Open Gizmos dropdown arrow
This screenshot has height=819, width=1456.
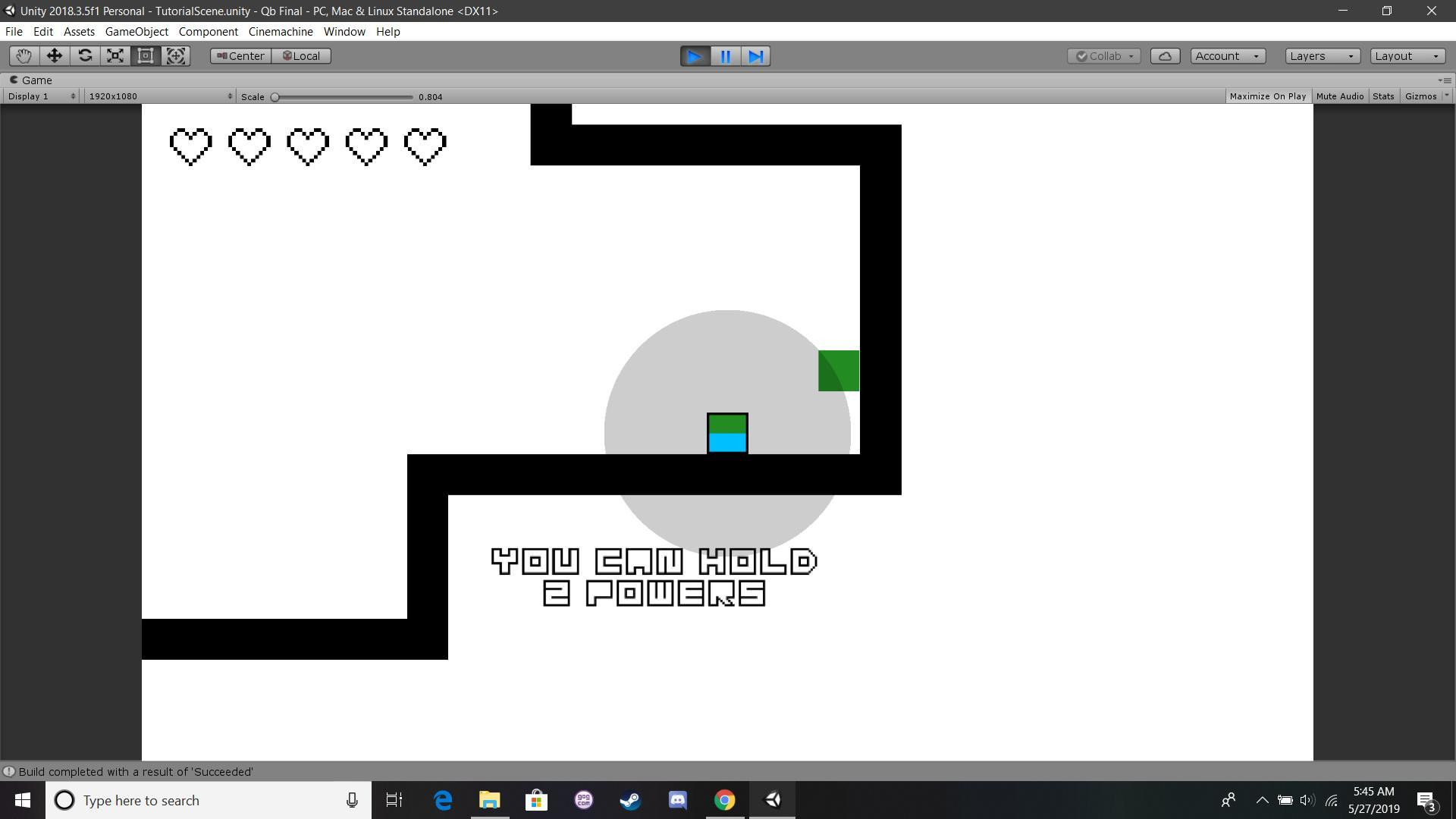(1446, 96)
